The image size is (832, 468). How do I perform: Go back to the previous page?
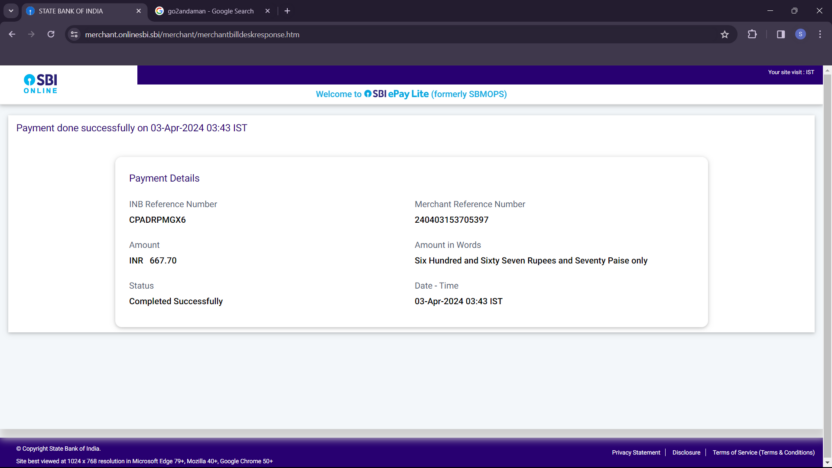pos(12,34)
